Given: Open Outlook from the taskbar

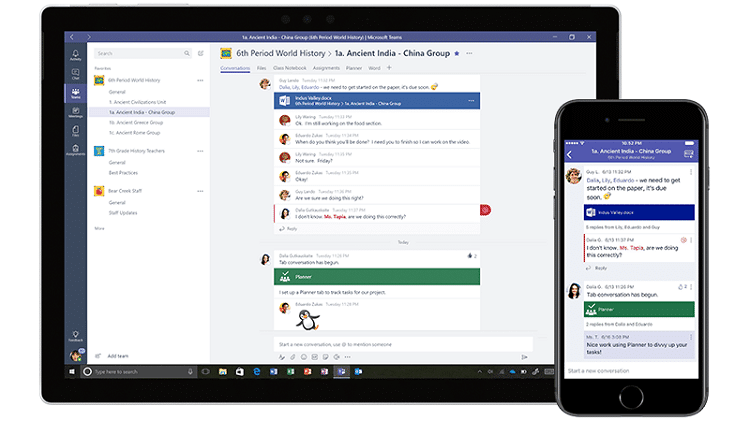Looking at the screenshot, I should (x=358, y=372).
